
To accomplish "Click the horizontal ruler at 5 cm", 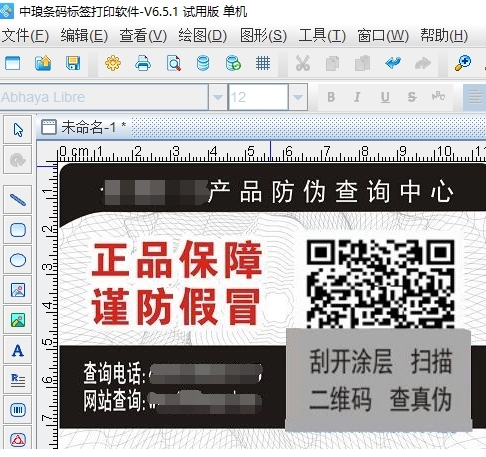I will click(251, 152).
